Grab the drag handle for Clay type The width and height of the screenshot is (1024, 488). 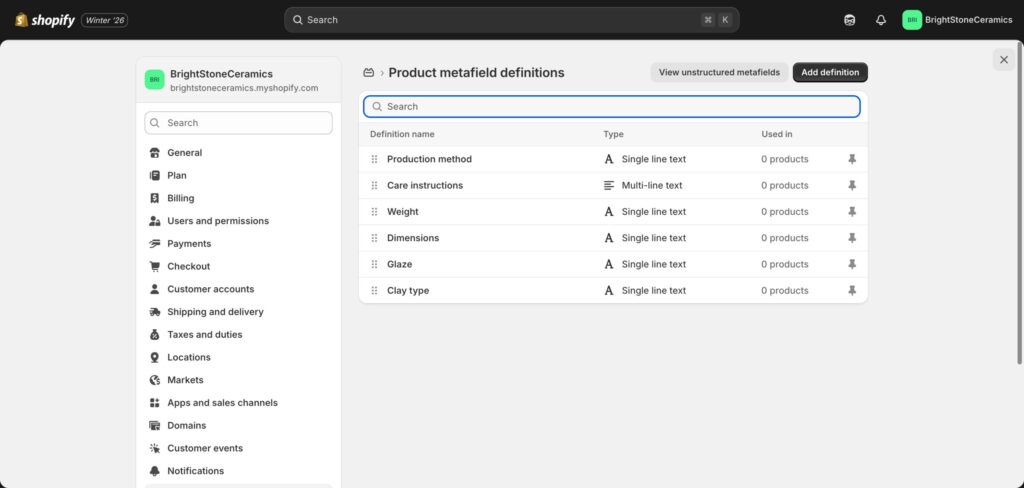pyautogui.click(x=374, y=290)
